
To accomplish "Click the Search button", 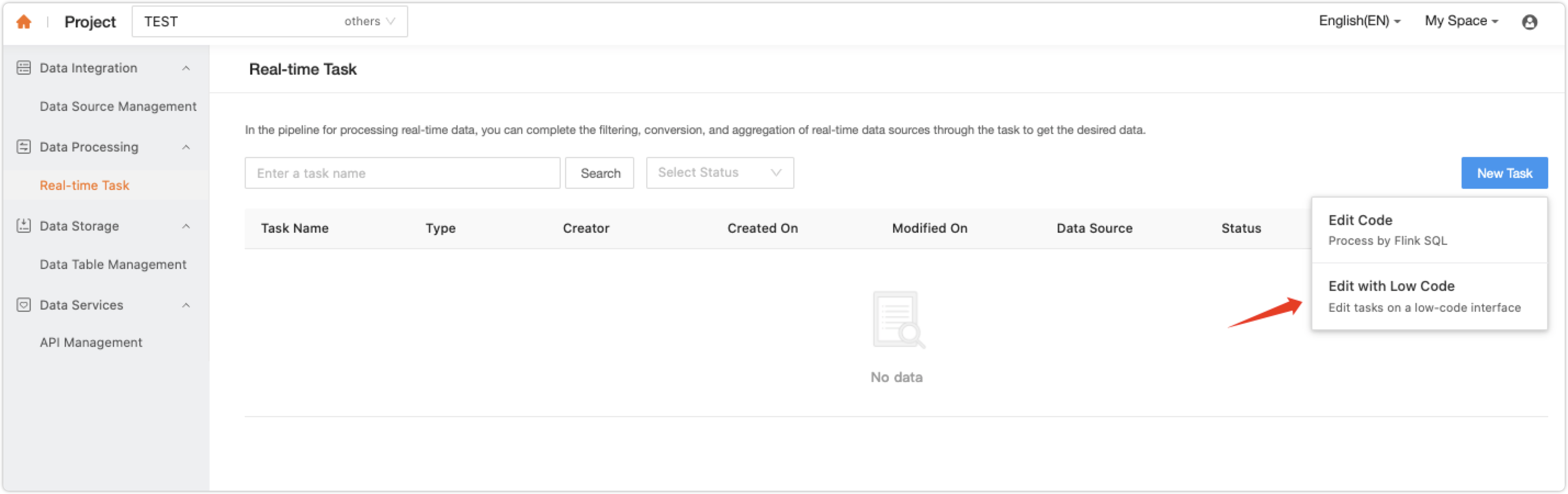I will click(x=600, y=172).
